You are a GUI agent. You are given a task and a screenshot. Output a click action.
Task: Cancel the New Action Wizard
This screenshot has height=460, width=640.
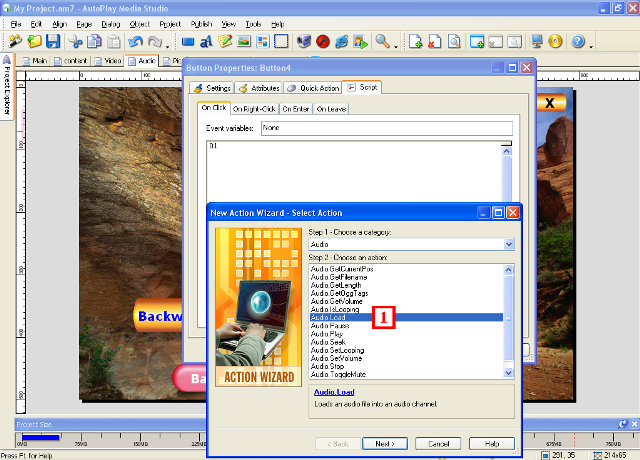tap(439, 443)
